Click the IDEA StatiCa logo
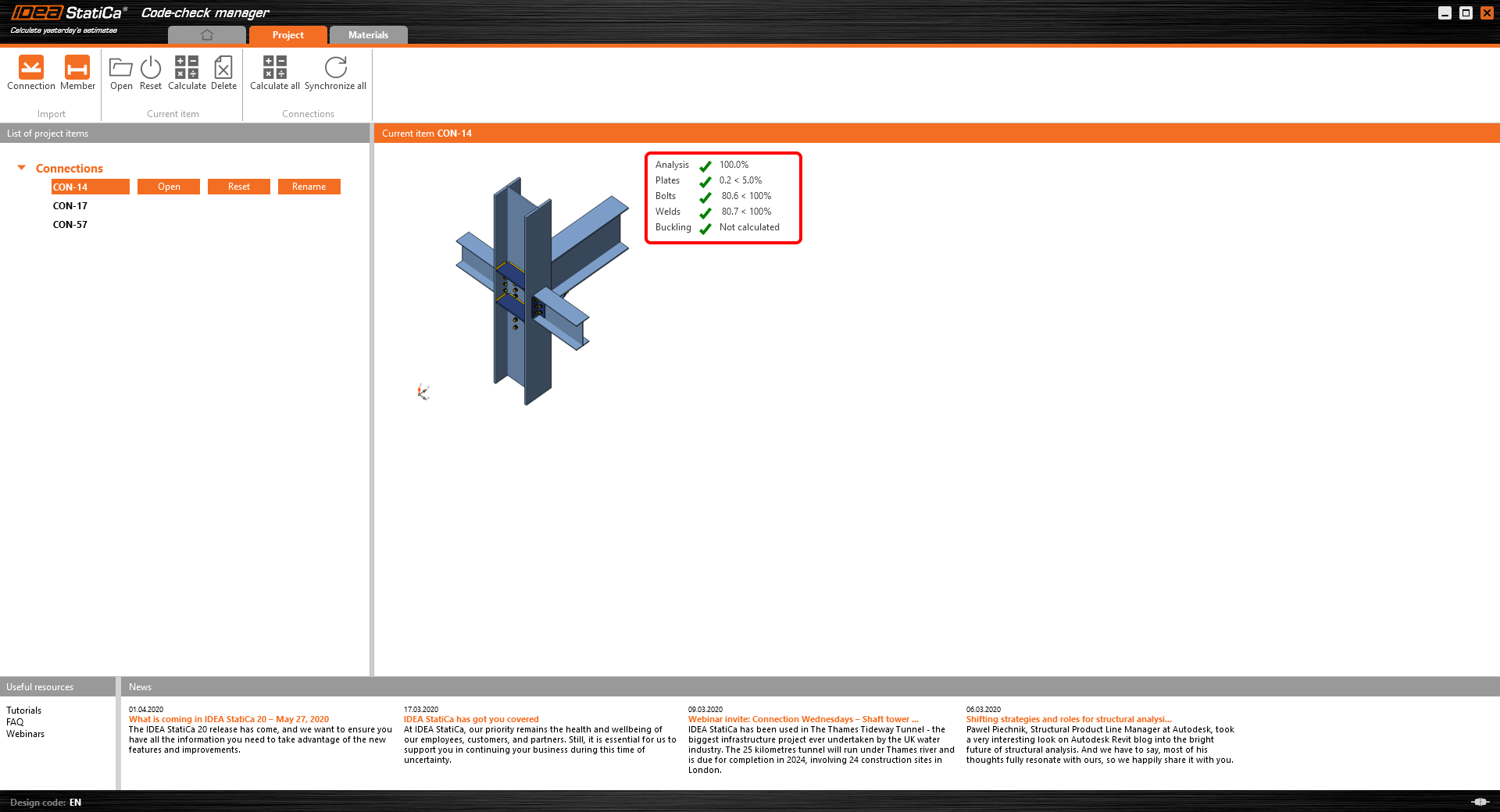The image size is (1500, 812). click(x=69, y=12)
